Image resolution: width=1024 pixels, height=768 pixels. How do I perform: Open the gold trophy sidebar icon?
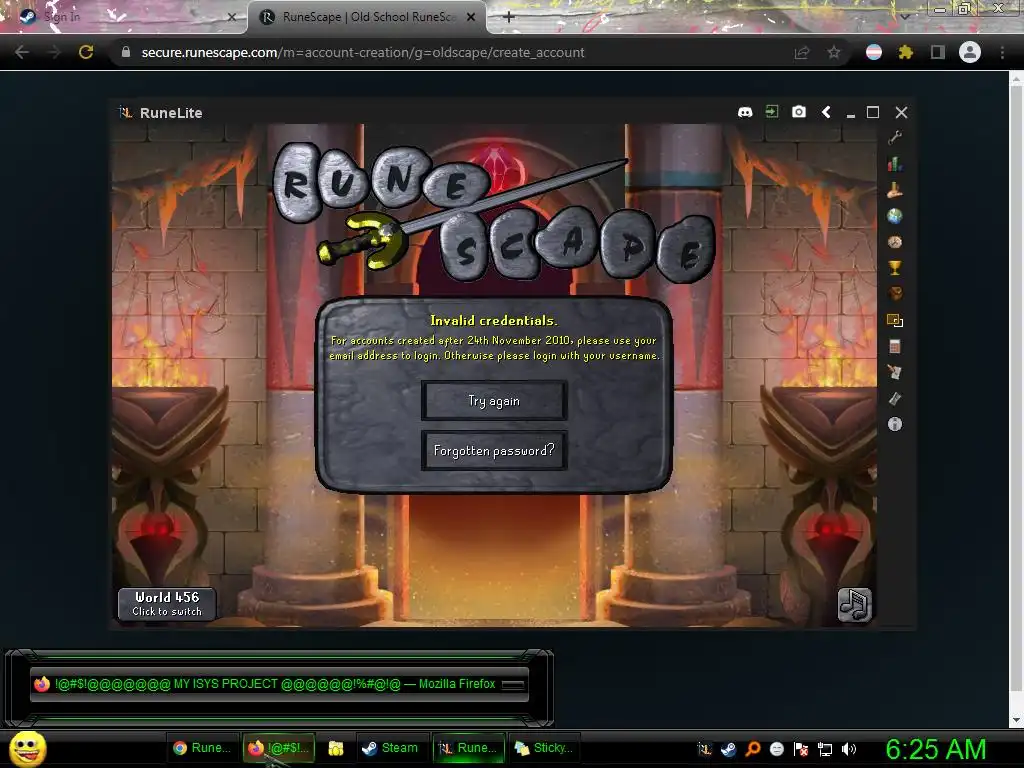click(x=895, y=268)
